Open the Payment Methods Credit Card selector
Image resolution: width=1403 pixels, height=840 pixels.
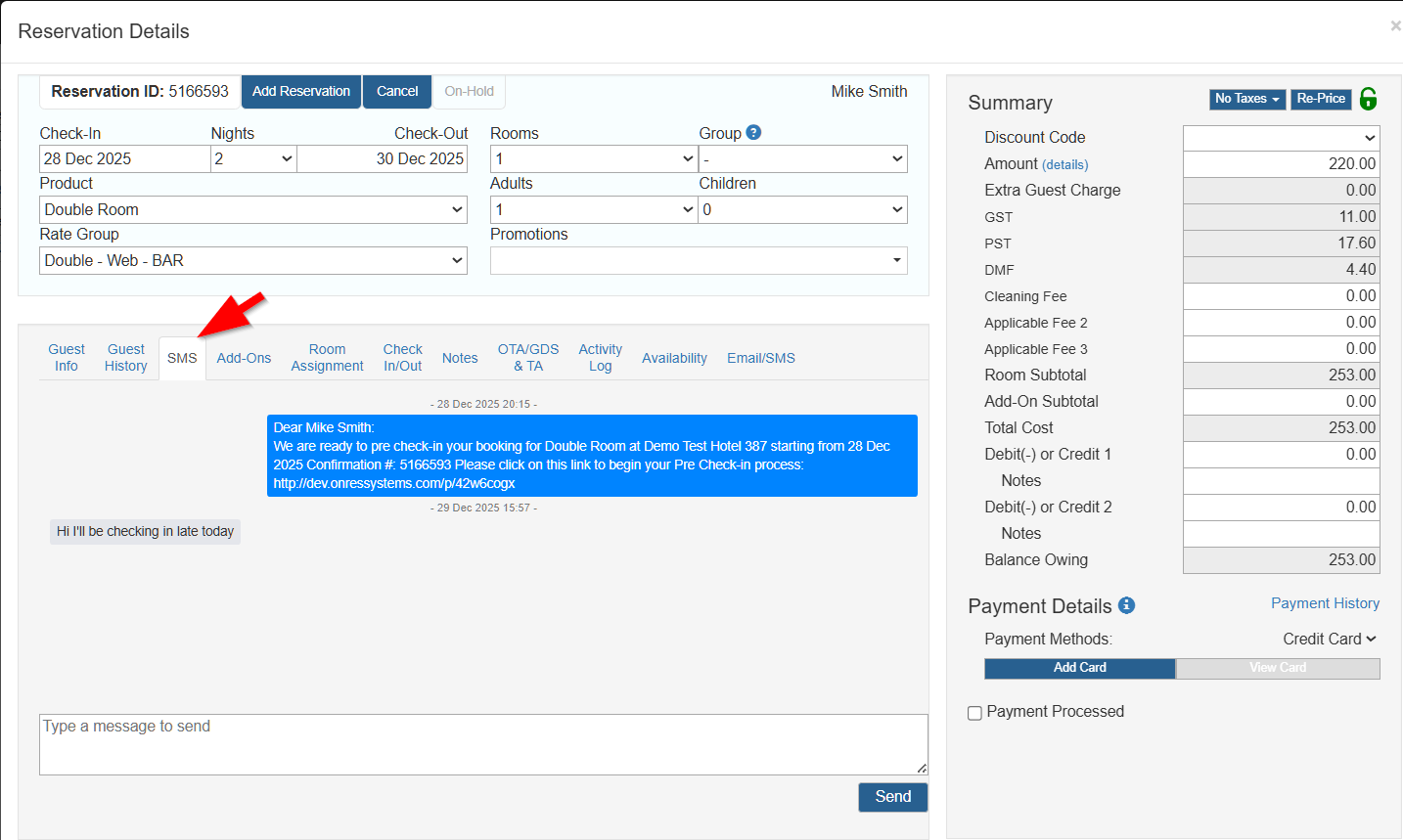[1329, 639]
